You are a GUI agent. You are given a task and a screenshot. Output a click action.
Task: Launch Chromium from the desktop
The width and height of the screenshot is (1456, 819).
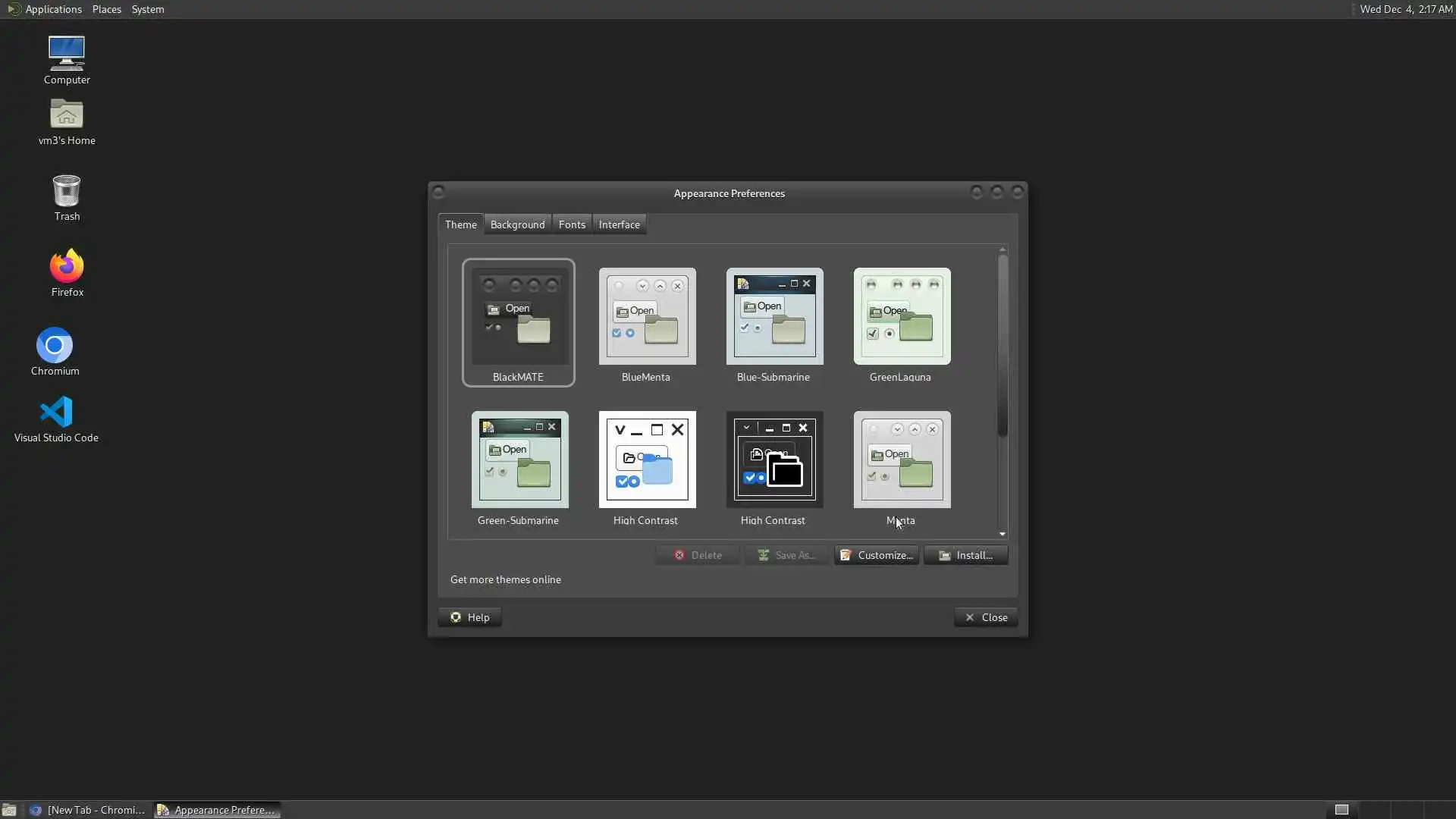55,346
